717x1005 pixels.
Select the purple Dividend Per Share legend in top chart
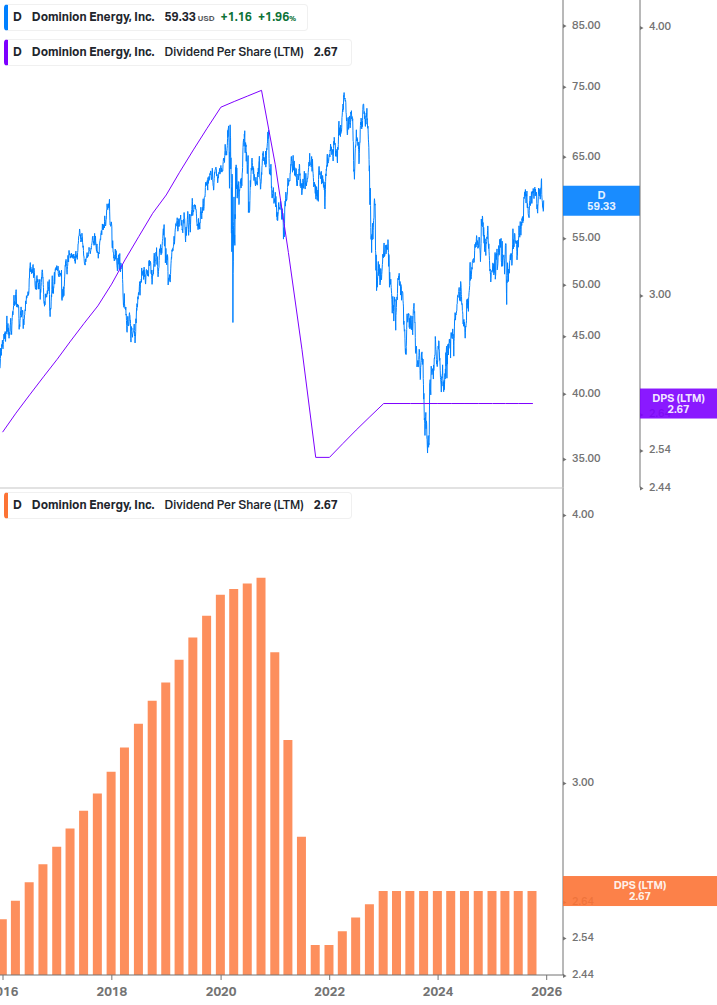click(178, 52)
